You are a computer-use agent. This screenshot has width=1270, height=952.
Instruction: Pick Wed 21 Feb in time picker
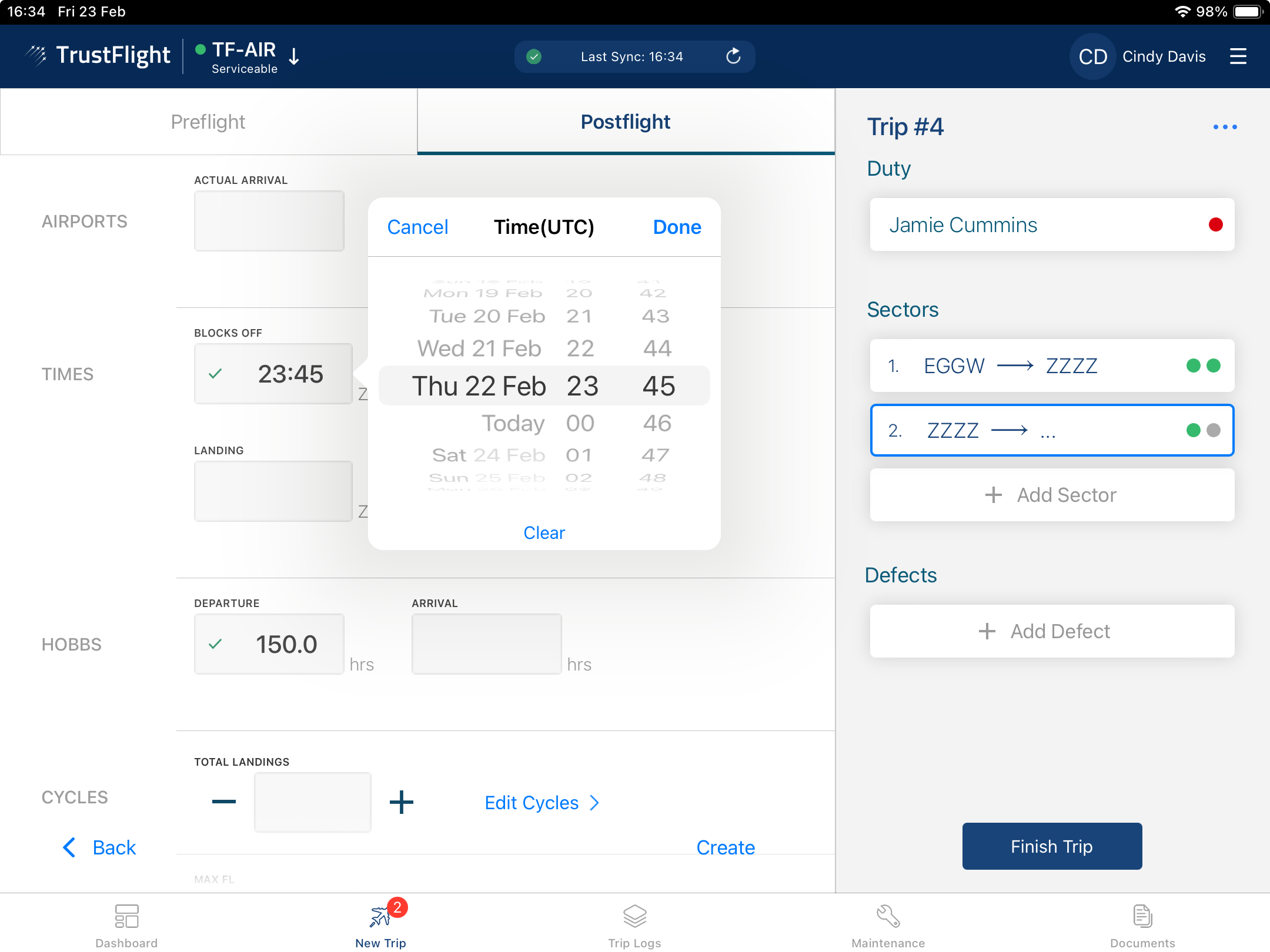coord(479,348)
